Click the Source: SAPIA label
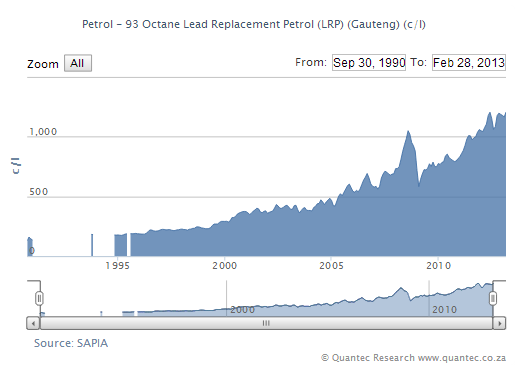Viewport: 521px width, 376px height. pyautogui.click(x=71, y=343)
